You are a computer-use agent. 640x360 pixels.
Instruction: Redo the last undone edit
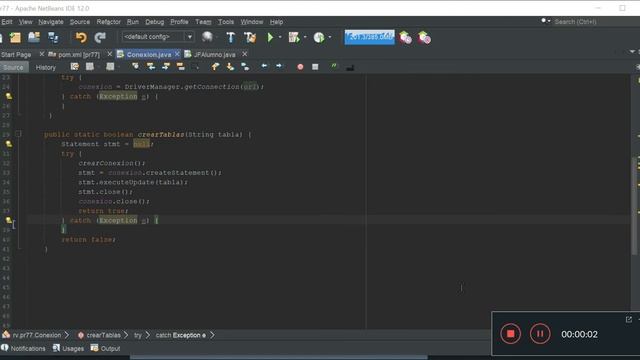100,38
